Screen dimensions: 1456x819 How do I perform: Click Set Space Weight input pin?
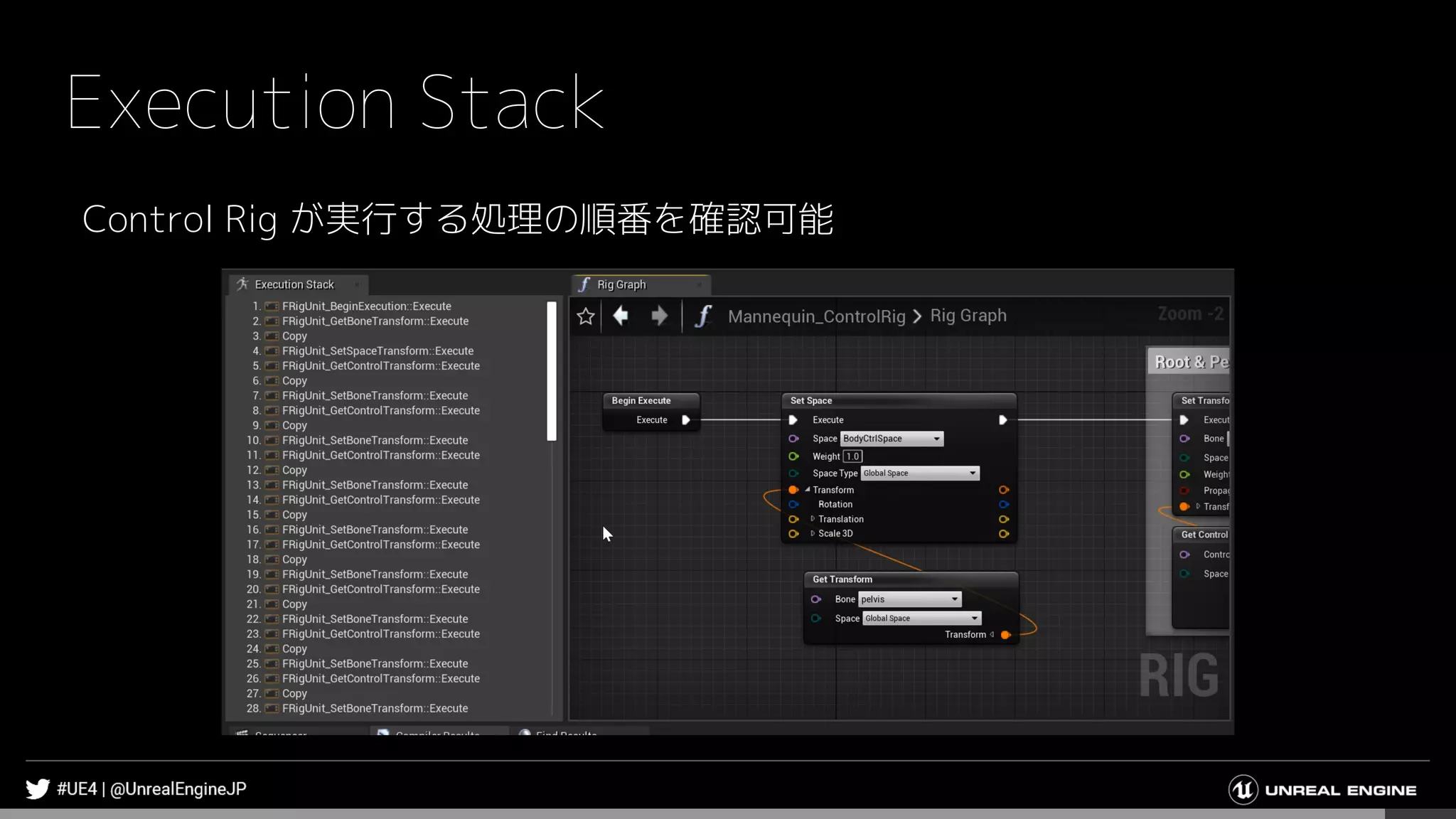coord(793,456)
